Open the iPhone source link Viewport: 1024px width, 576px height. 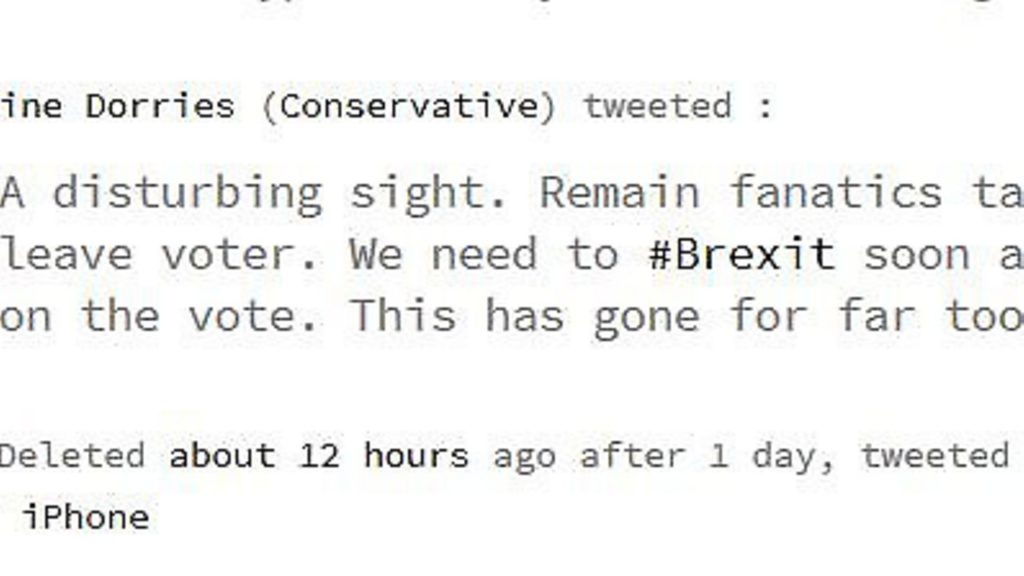point(86,518)
